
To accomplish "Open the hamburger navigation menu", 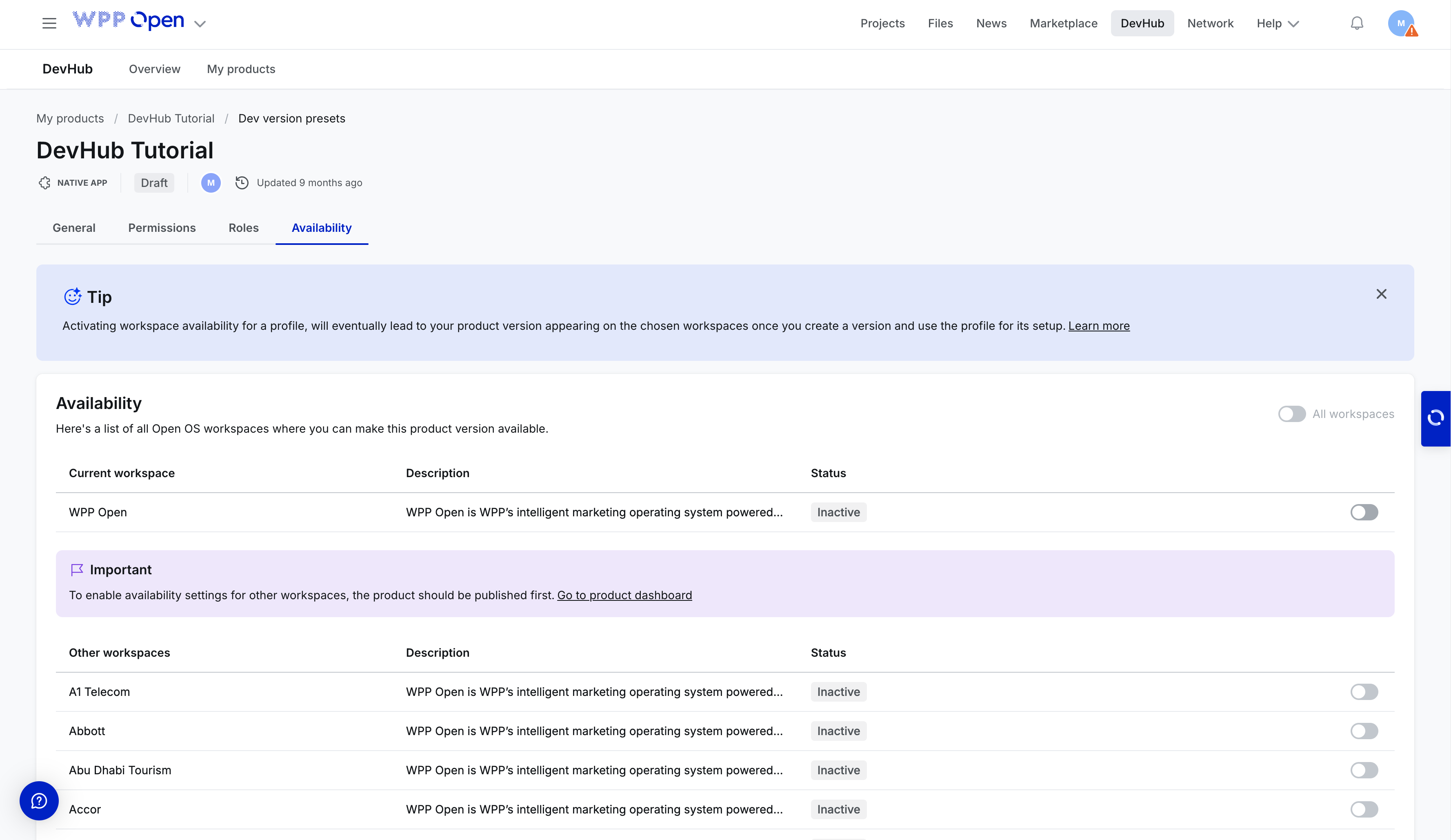I will pos(49,24).
